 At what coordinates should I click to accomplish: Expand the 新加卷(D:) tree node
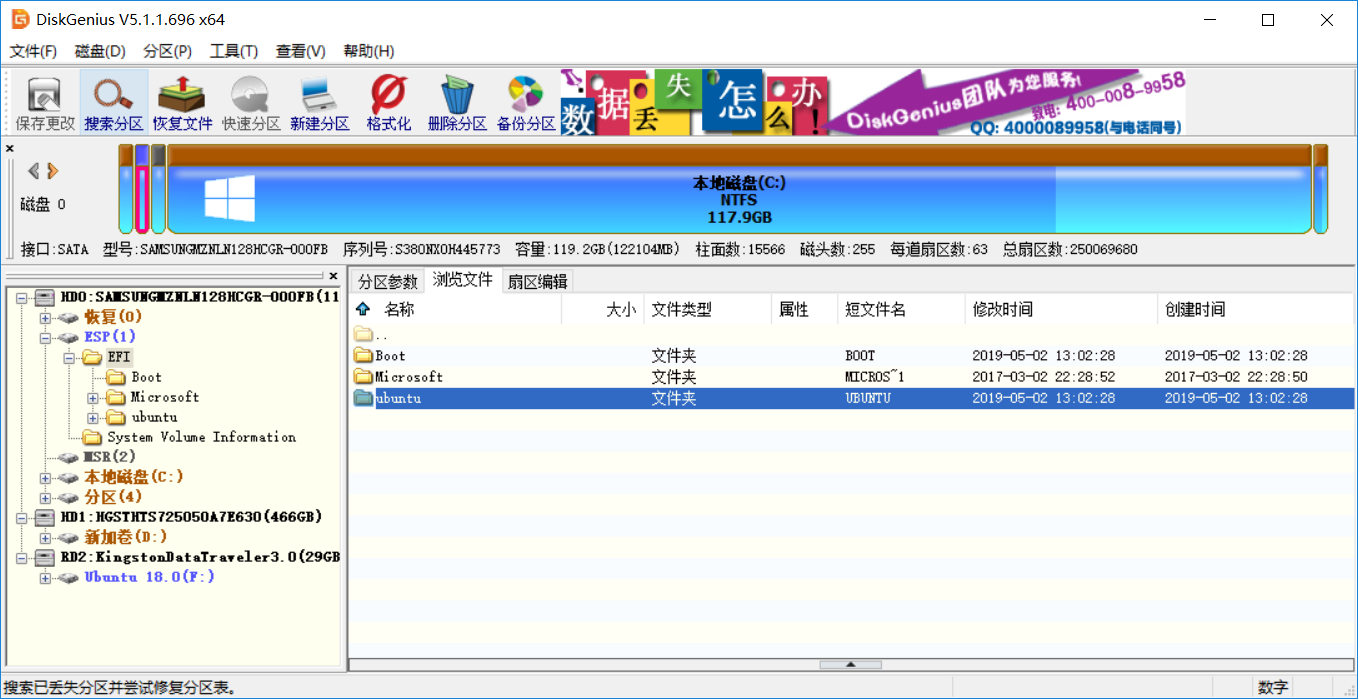45,537
